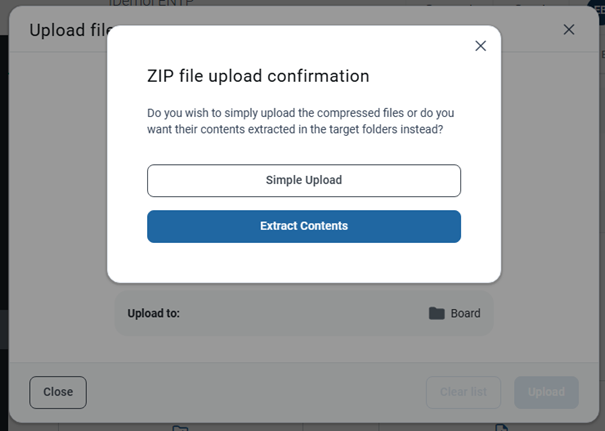Click the partially visible file icon at bottom right
605x431 pixels.
click(x=502, y=427)
